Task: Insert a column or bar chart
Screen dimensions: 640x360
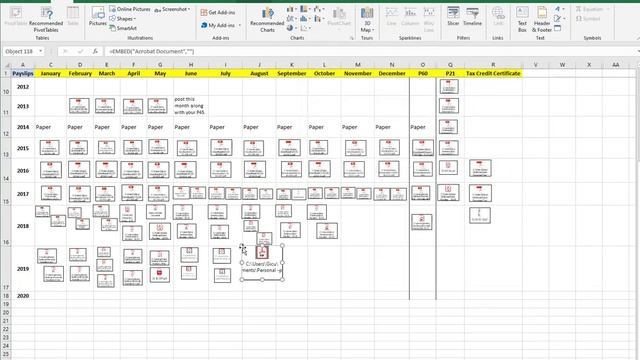Action: coord(291,9)
